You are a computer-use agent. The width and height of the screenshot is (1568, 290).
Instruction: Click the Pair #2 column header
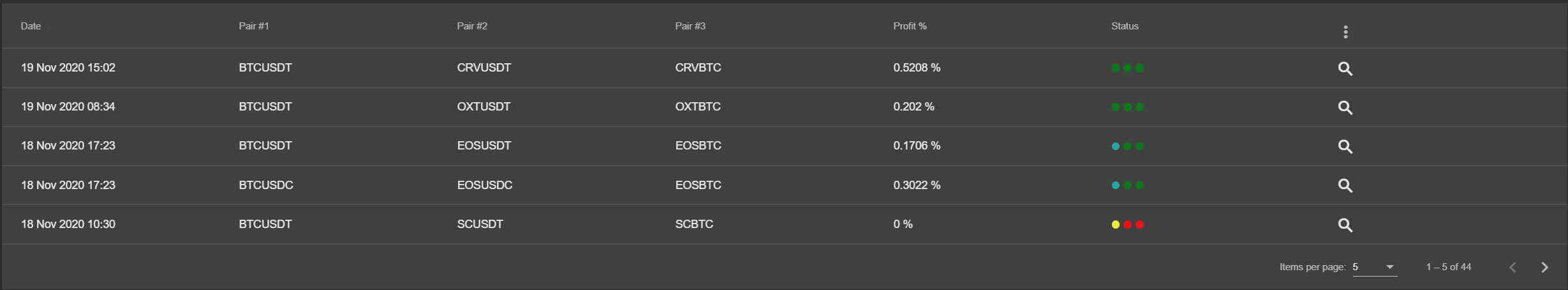click(x=472, y=26)
